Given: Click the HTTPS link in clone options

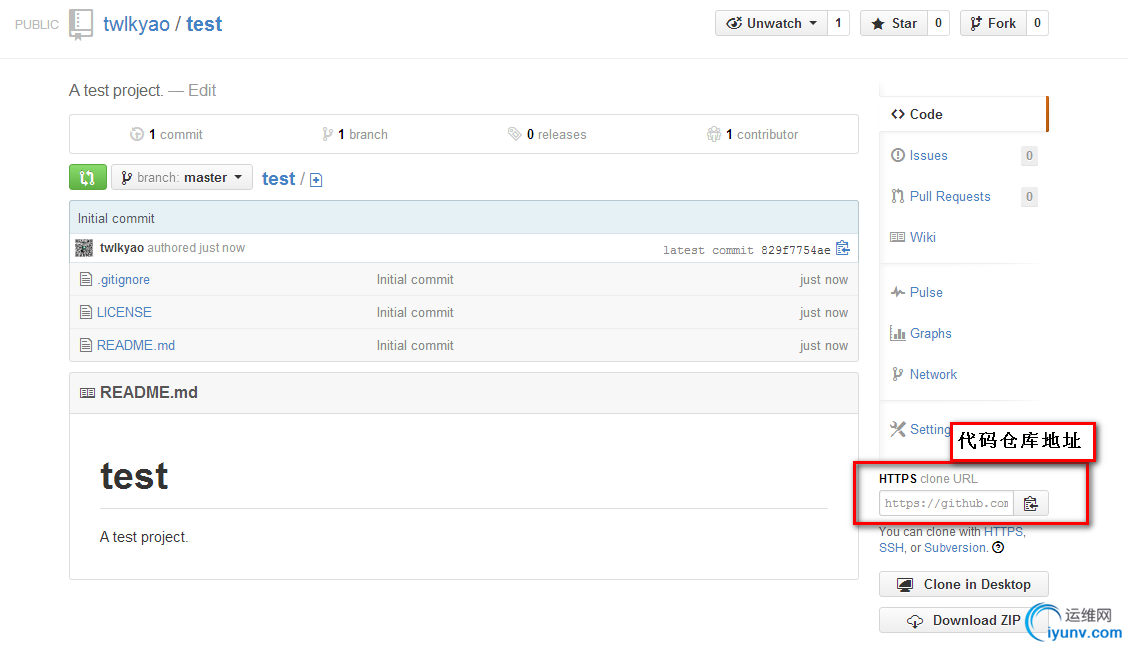Looking at the screenshot, I should 1003,532.
